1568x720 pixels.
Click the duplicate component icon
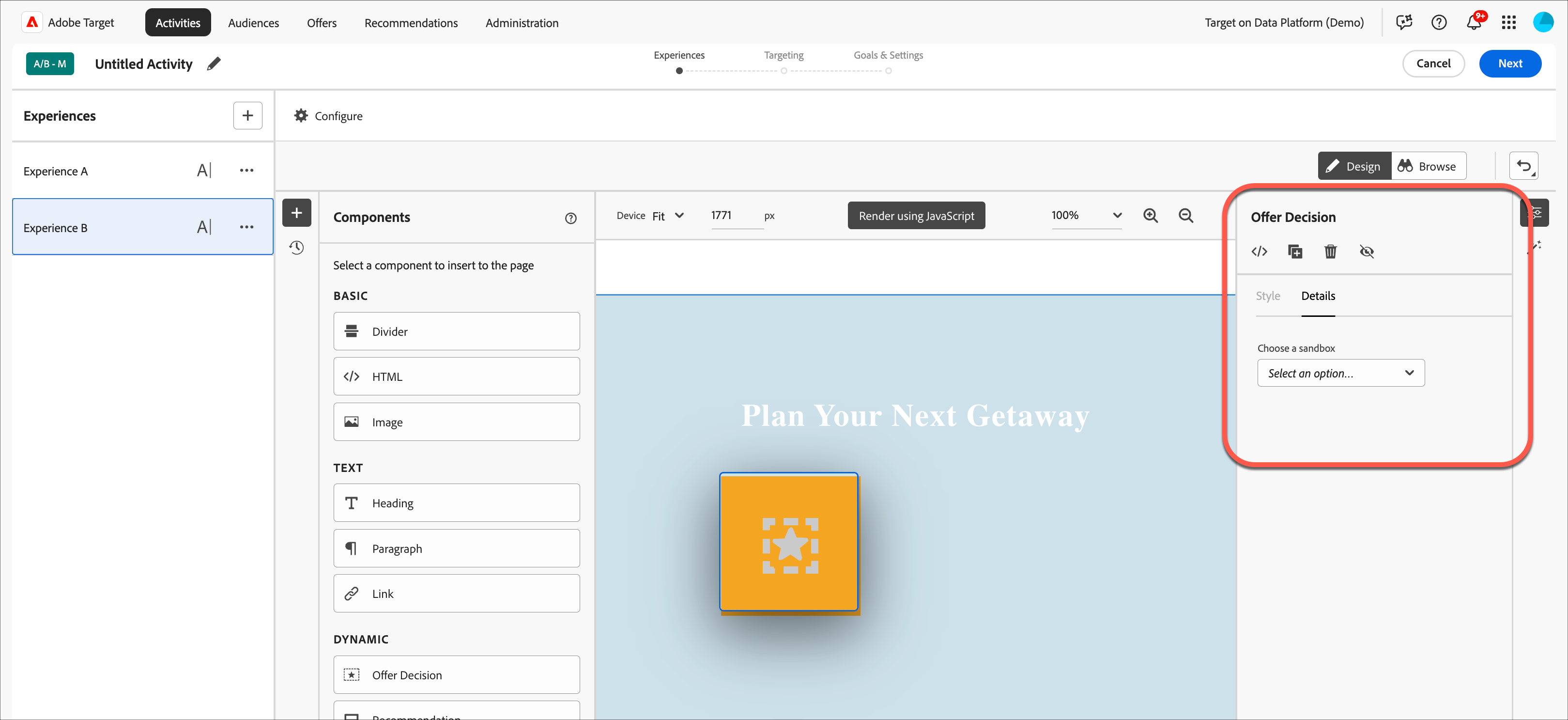[x=1295, y=251]
